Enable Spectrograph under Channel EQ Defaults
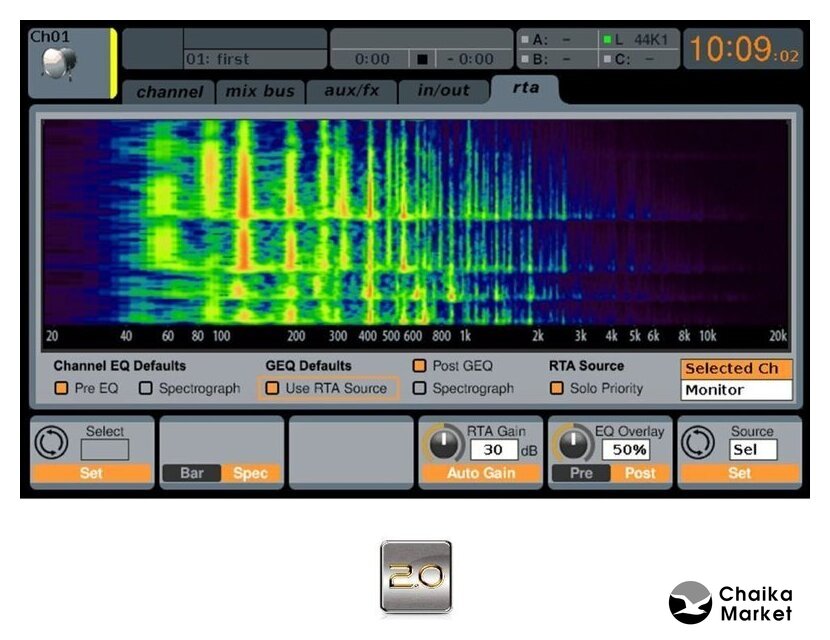Viewport: 830px width, 640px height. [x=146, y=388]
